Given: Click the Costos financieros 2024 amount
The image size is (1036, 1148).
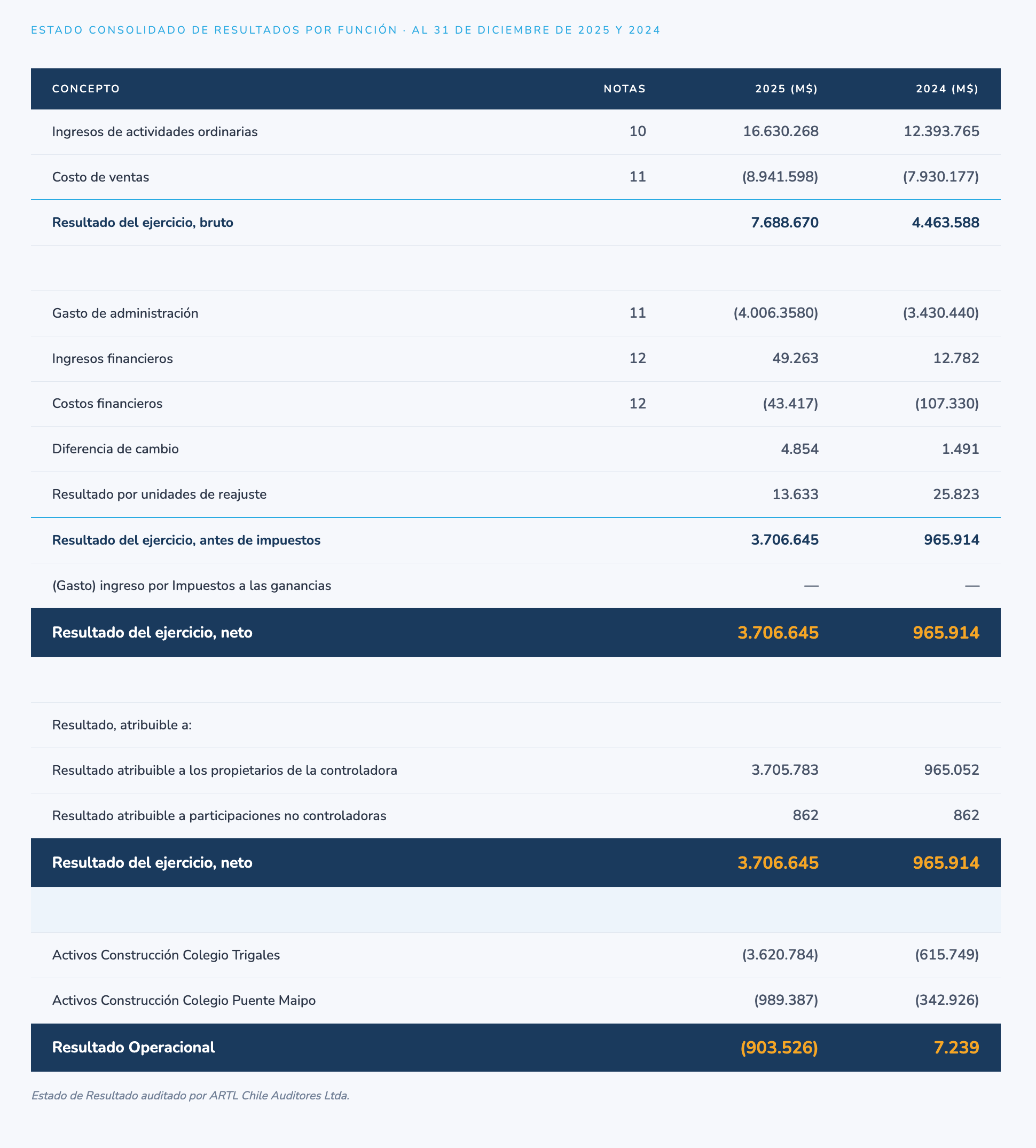Looking at the screenshot, I should [947, 404].
